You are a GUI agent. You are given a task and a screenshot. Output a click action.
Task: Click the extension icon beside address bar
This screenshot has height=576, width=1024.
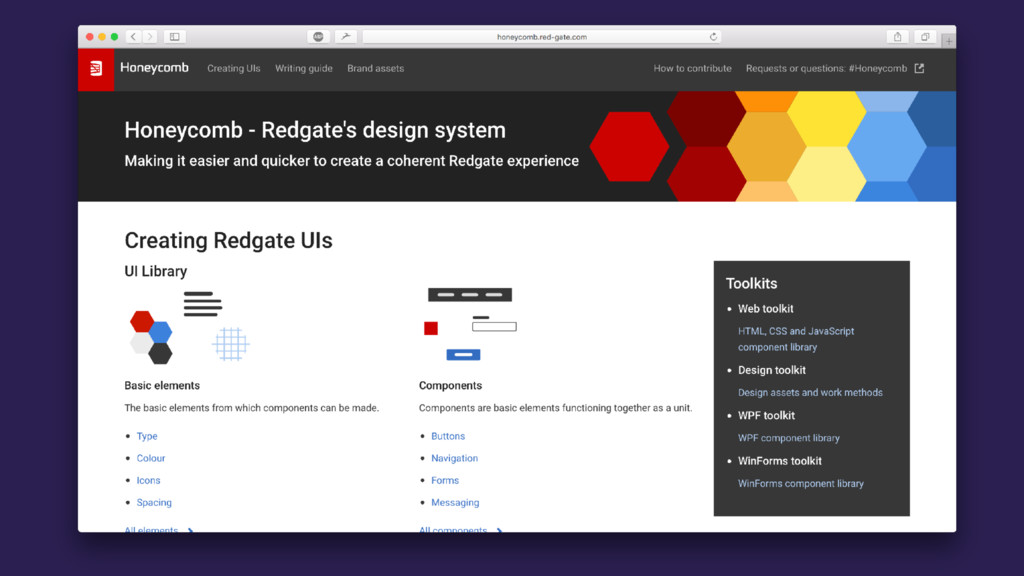click(x=345, y=37)
